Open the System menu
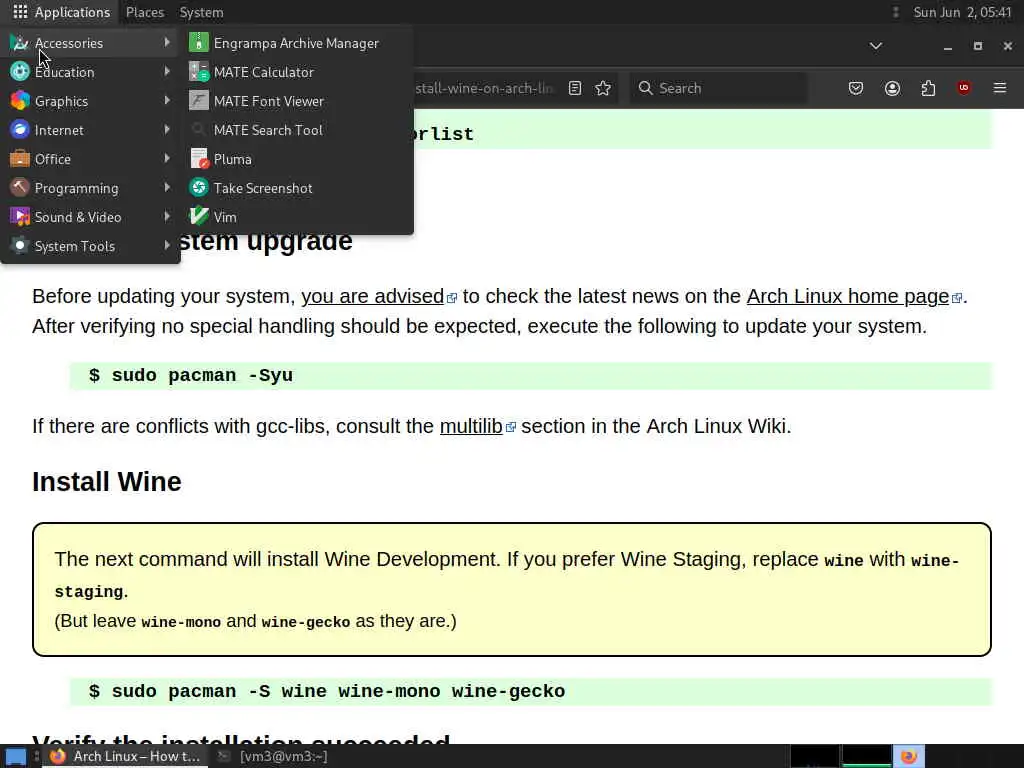Viewport: 1024px width, 768px height. [201, 12]
